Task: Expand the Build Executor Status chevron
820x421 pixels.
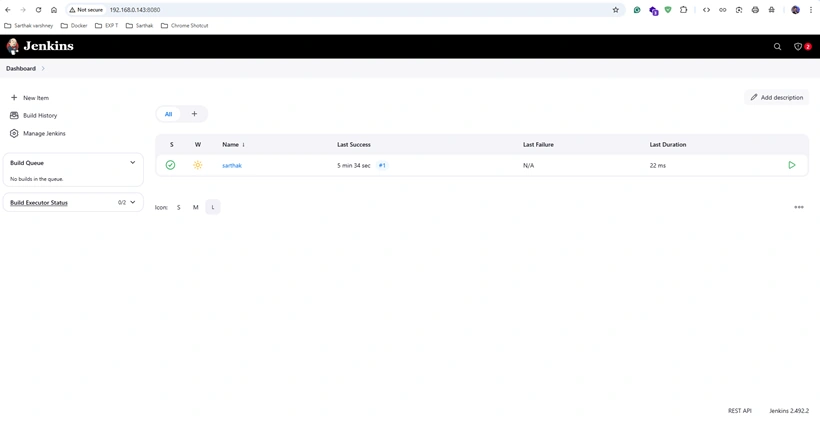Action: 132,202
